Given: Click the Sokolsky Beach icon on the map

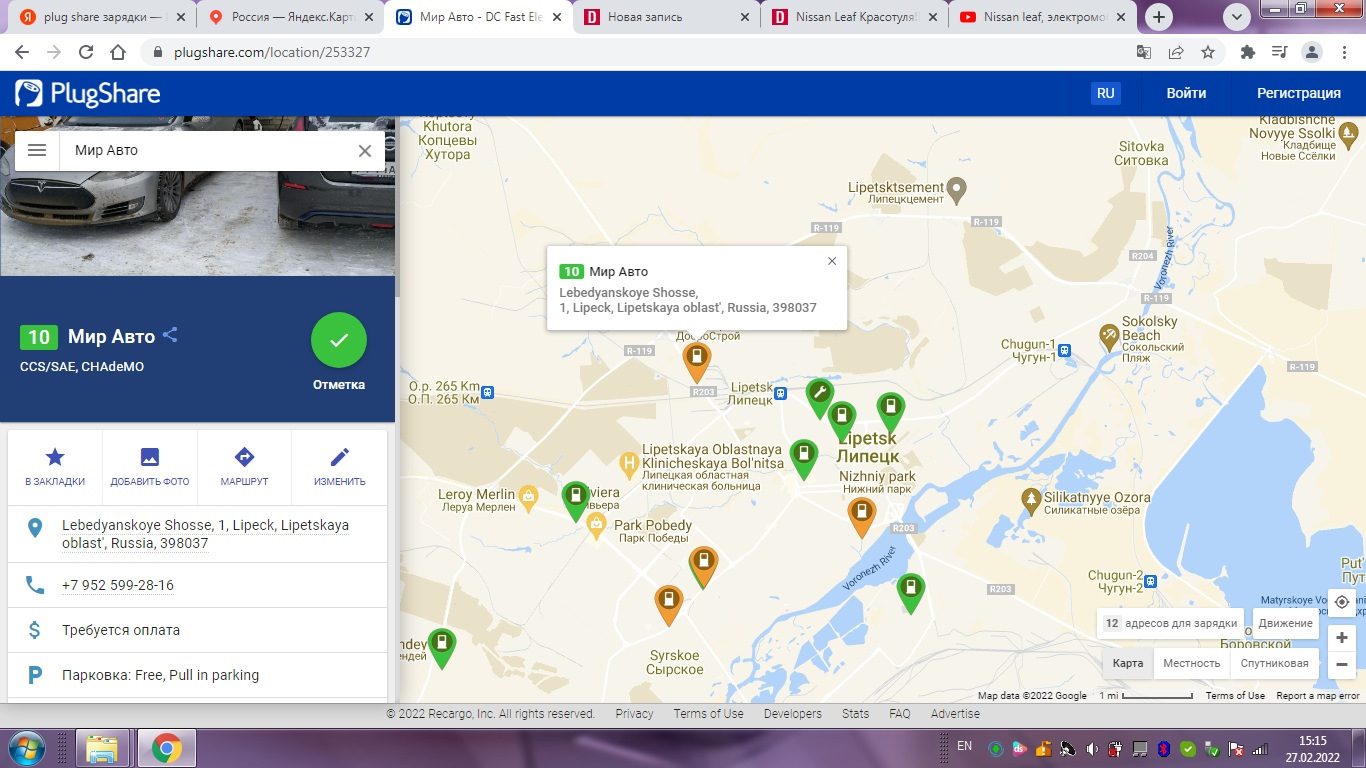Looking at the screenshot, I should tap(1109, 336).
